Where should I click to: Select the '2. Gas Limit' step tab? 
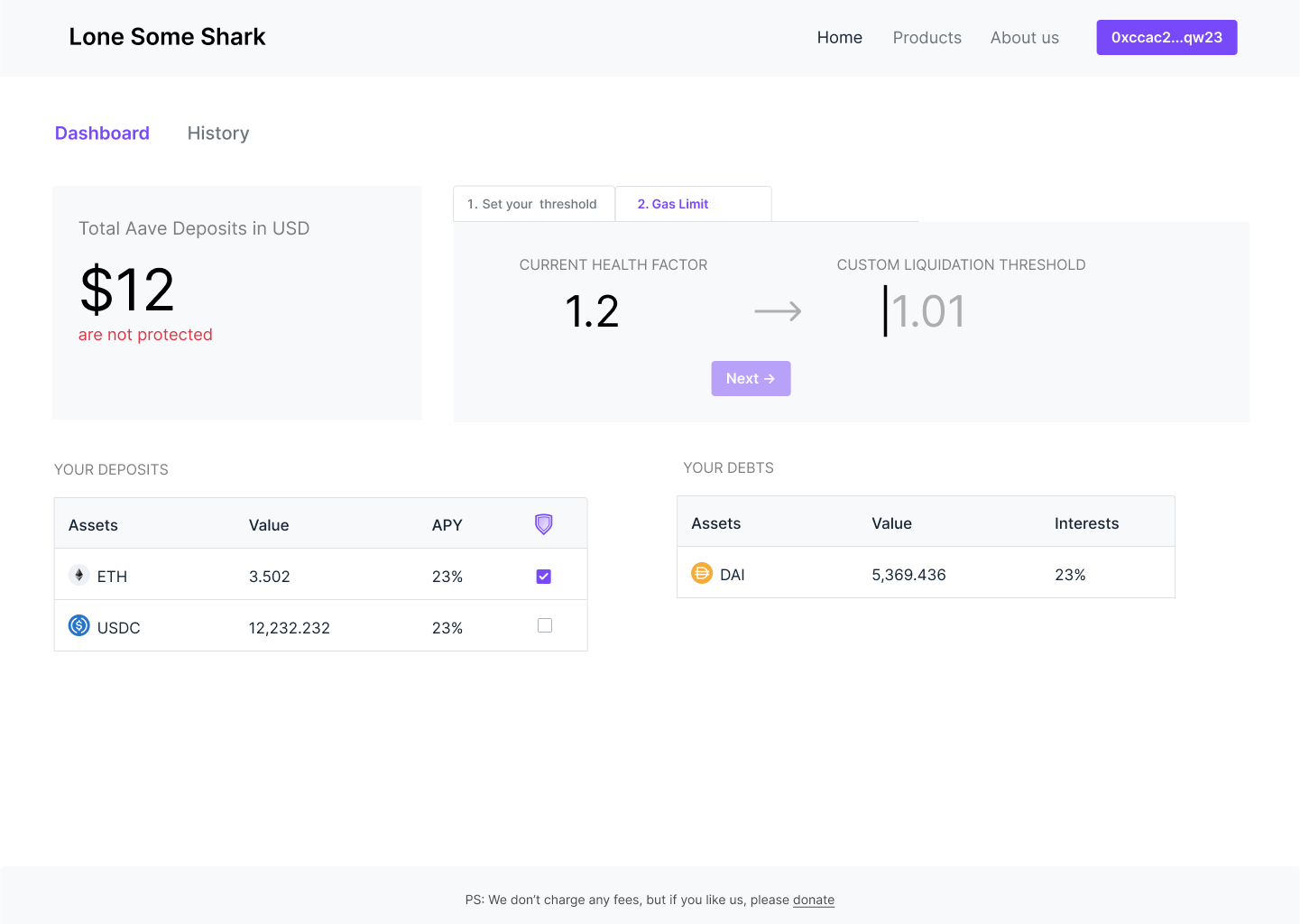[693, 204]
